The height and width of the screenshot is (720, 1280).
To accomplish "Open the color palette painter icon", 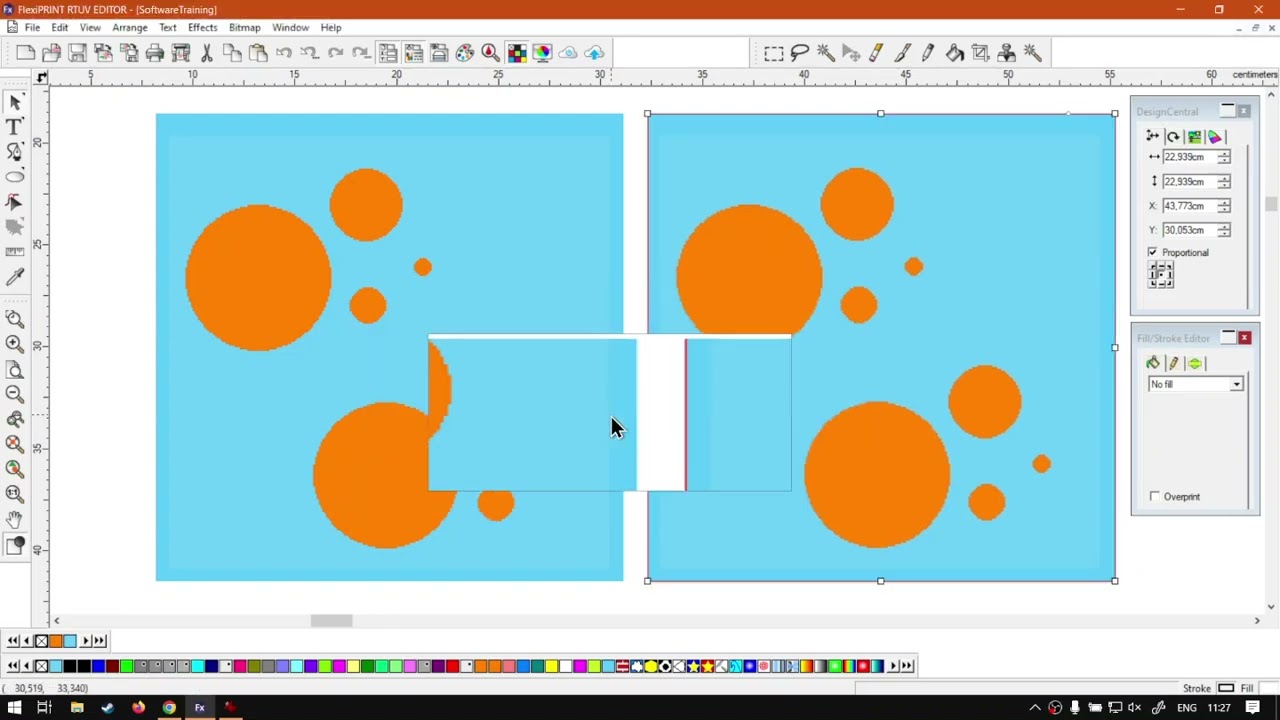I will pyautogui.click(x=464, y=53).
